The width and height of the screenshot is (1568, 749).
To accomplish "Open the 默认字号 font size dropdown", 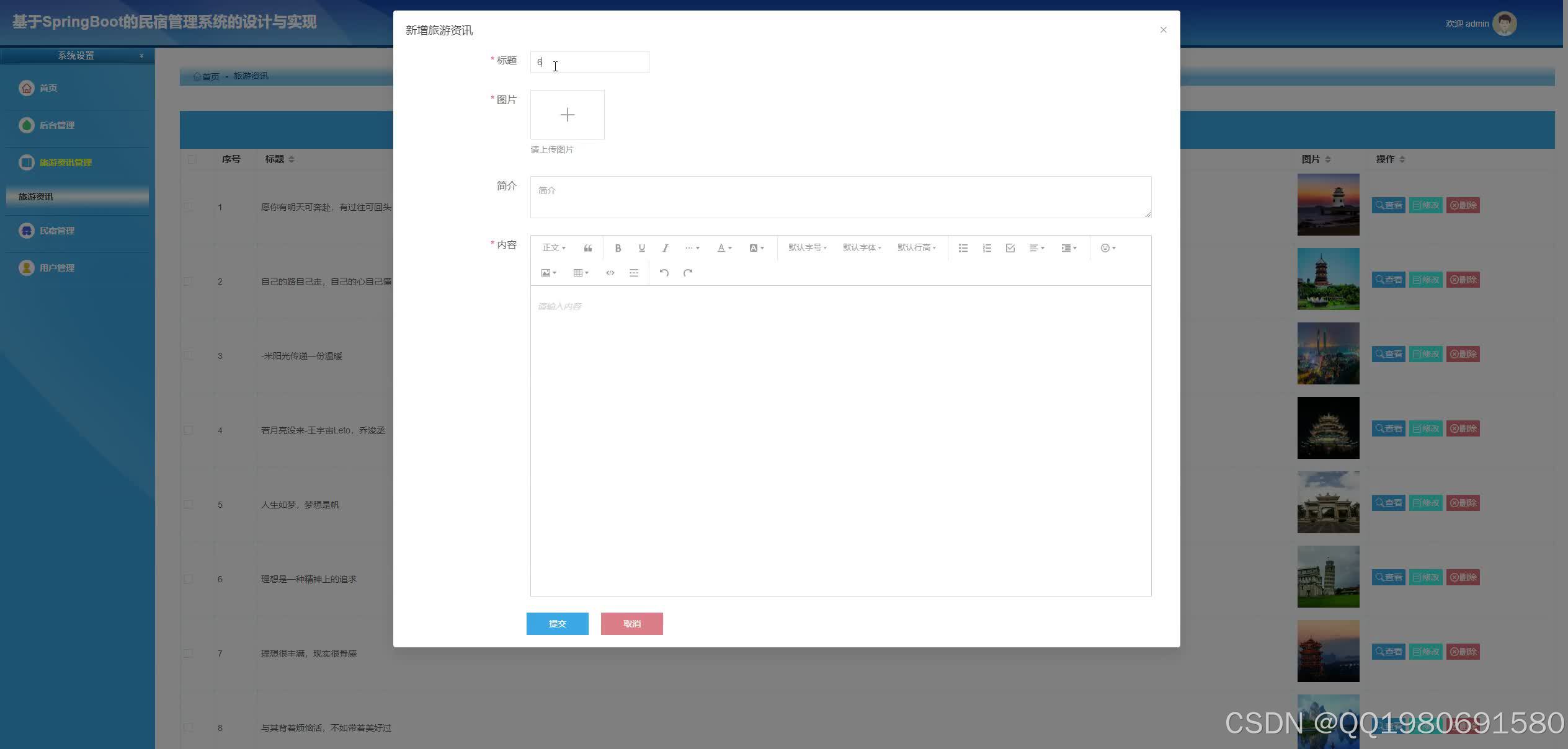I will click(807, 248).
